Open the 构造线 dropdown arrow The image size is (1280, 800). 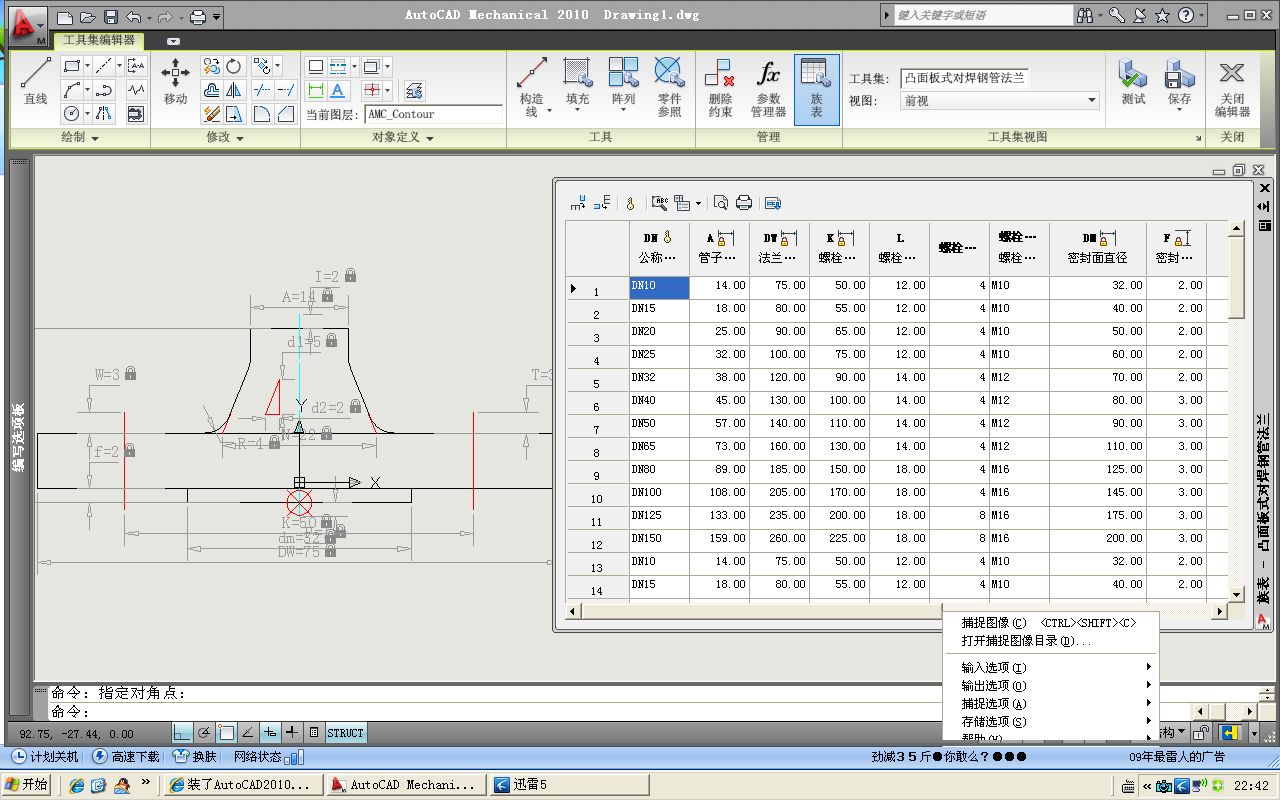tap(548, 111)
